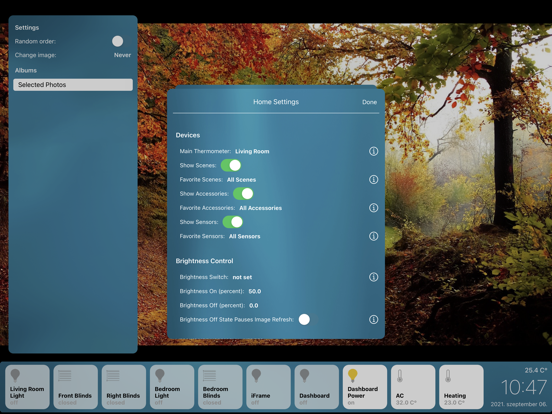Click the Bedroom Light bulb icon
The height and width of the screenshot is (414, 552).
160,376
